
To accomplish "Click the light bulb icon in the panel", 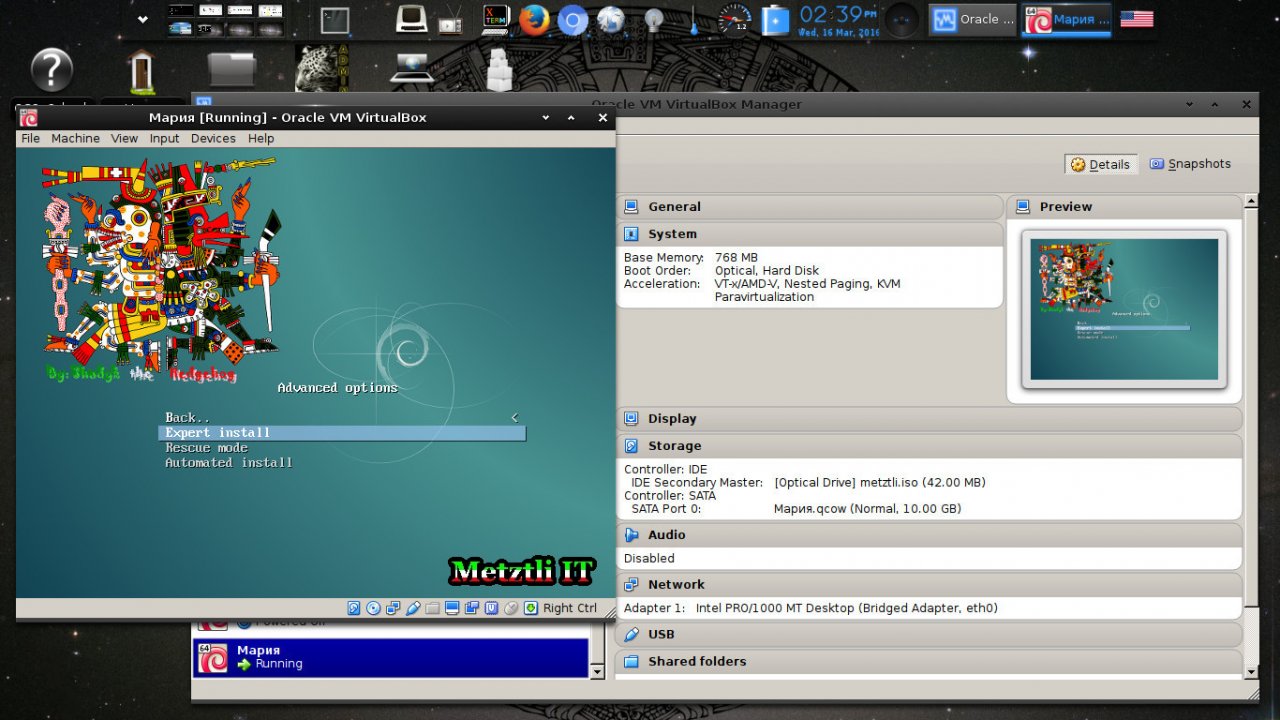I will tap(654, 19).
